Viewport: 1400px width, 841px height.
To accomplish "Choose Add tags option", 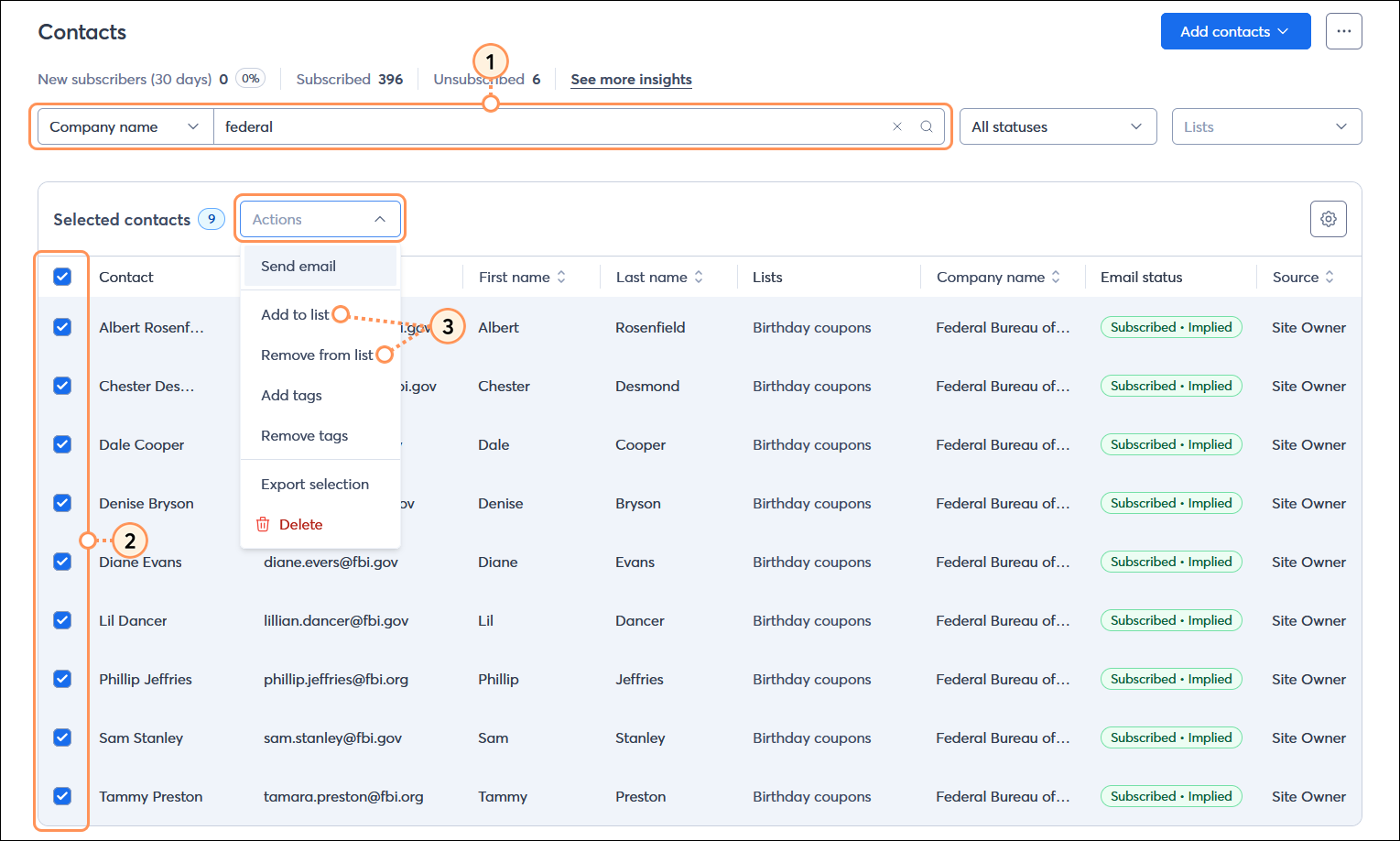I will (291, 395).
